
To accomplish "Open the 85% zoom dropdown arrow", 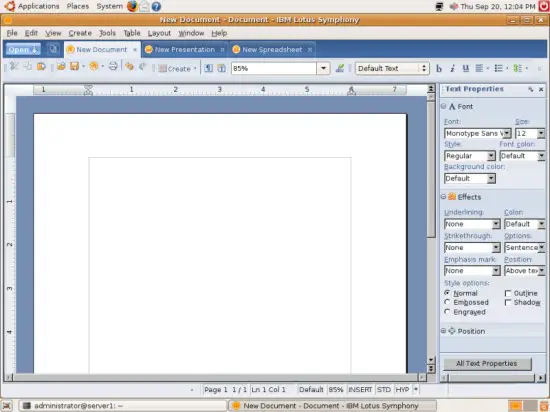I will (323, 68).
